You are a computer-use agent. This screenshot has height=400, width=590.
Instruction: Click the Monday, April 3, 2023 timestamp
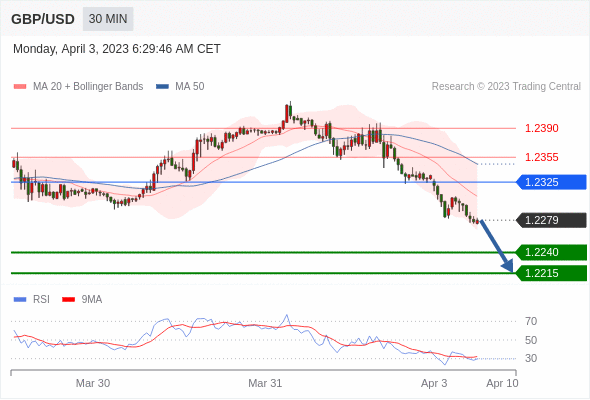117,49
